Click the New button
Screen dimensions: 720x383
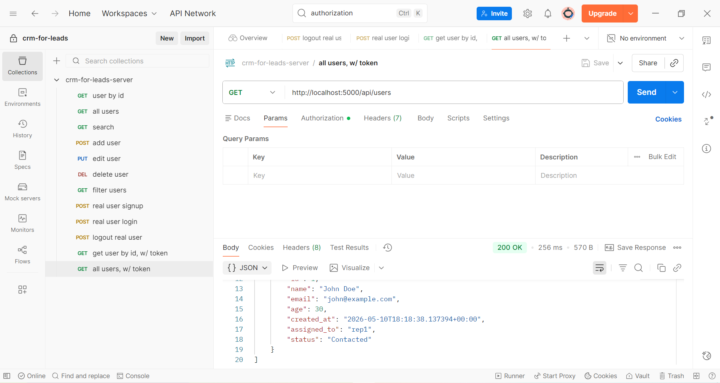pyautogui.click(x=167, y=38)
